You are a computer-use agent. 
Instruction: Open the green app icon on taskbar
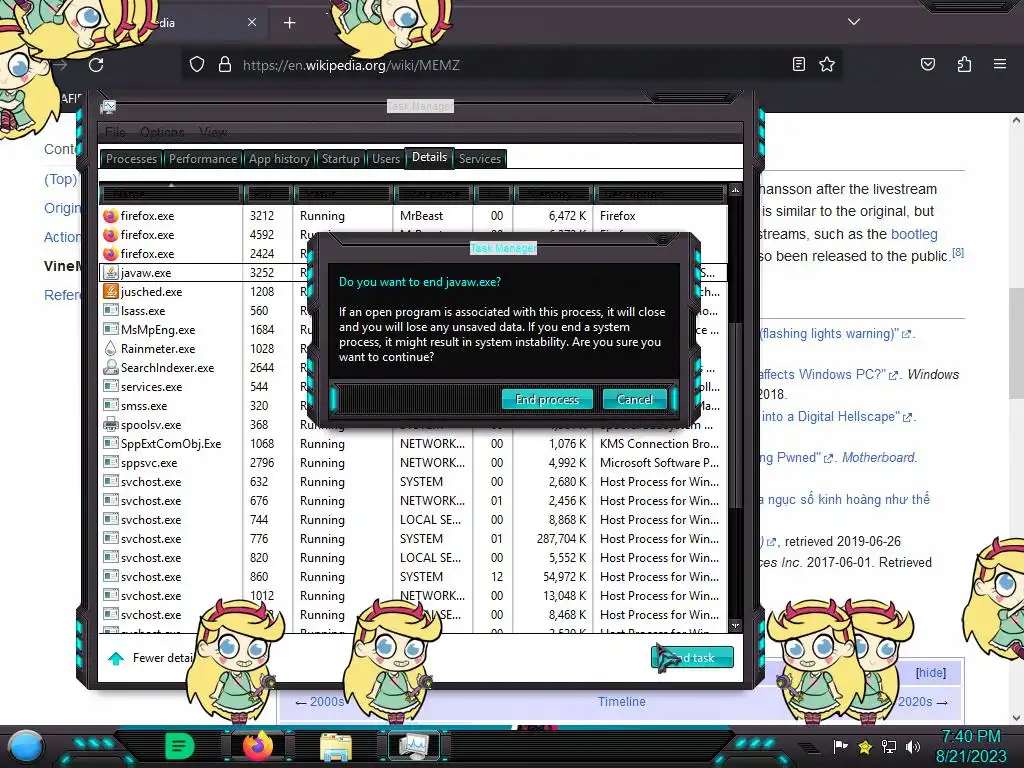click(x=180, y=746)
